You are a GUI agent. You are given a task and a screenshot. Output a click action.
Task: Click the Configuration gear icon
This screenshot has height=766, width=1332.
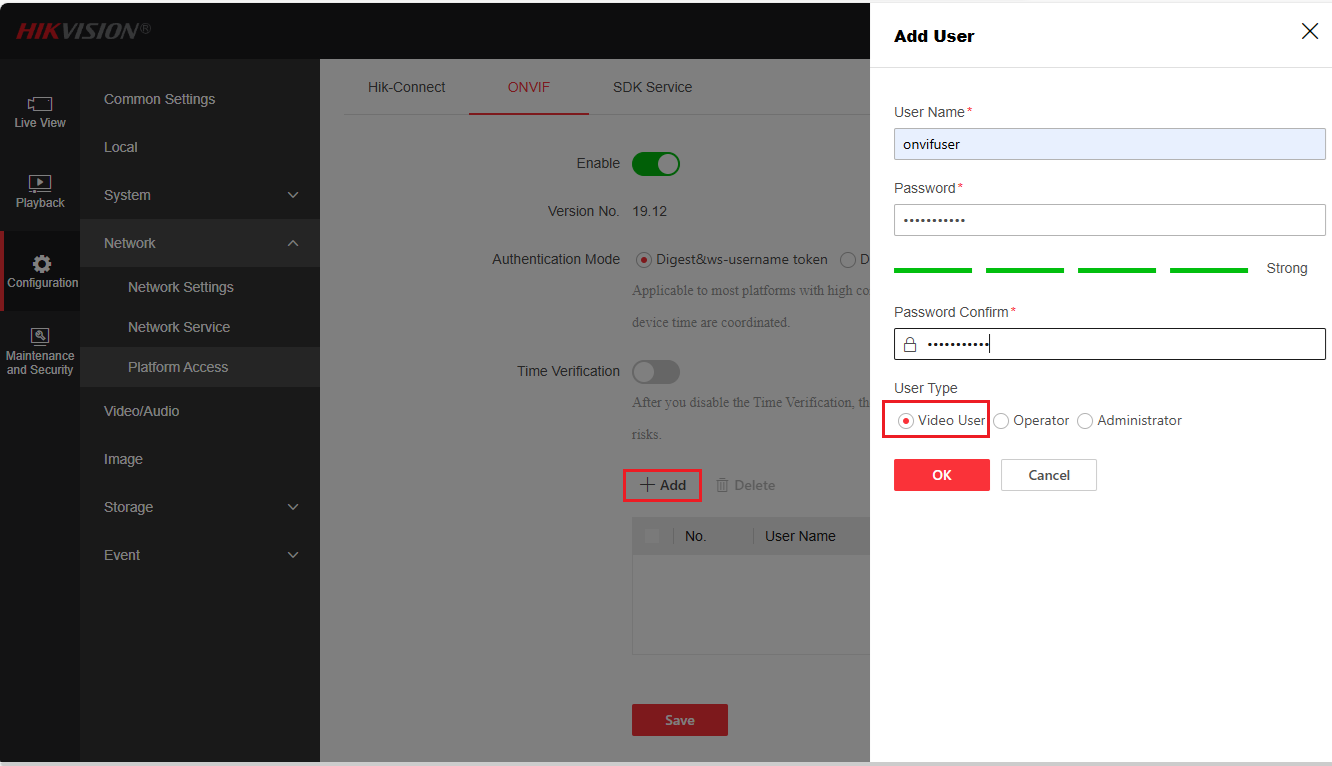[42, 264]
